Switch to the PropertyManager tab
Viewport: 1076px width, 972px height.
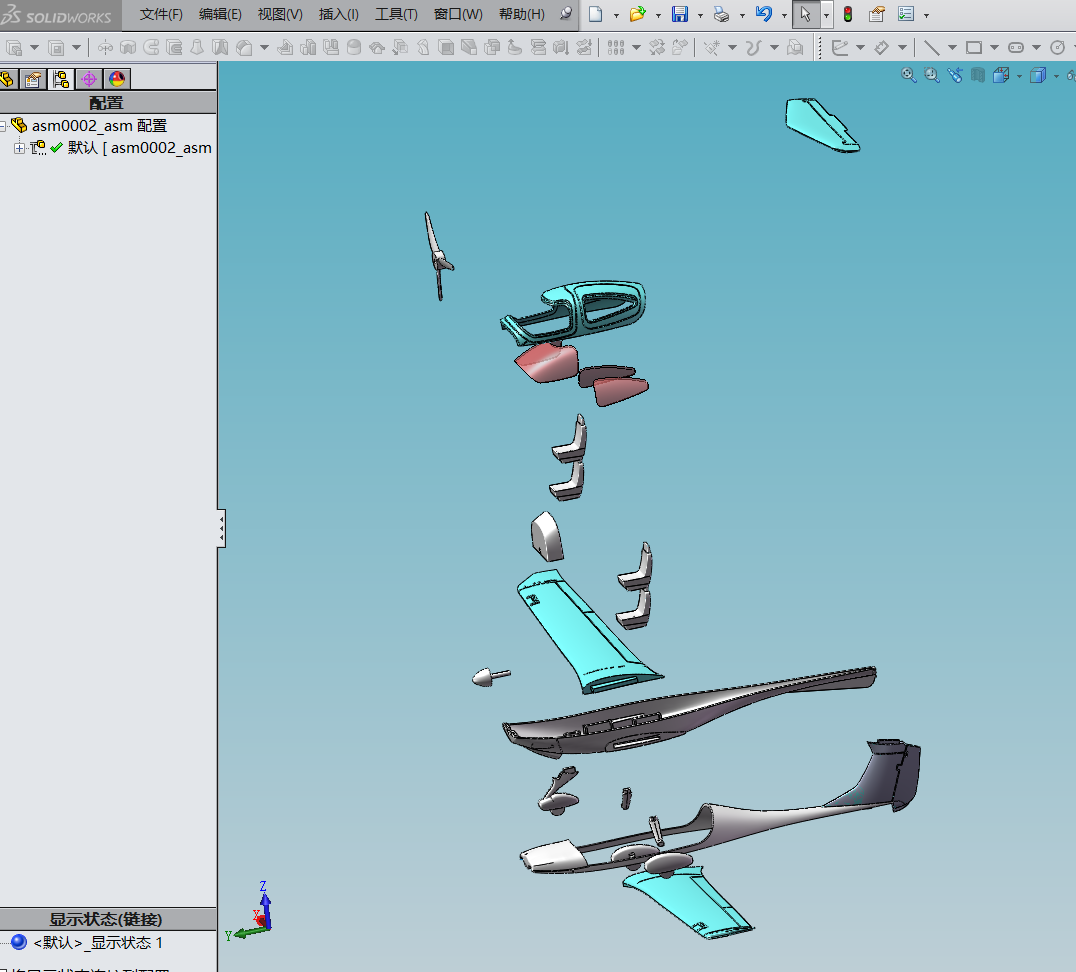(x=33, y=80)
